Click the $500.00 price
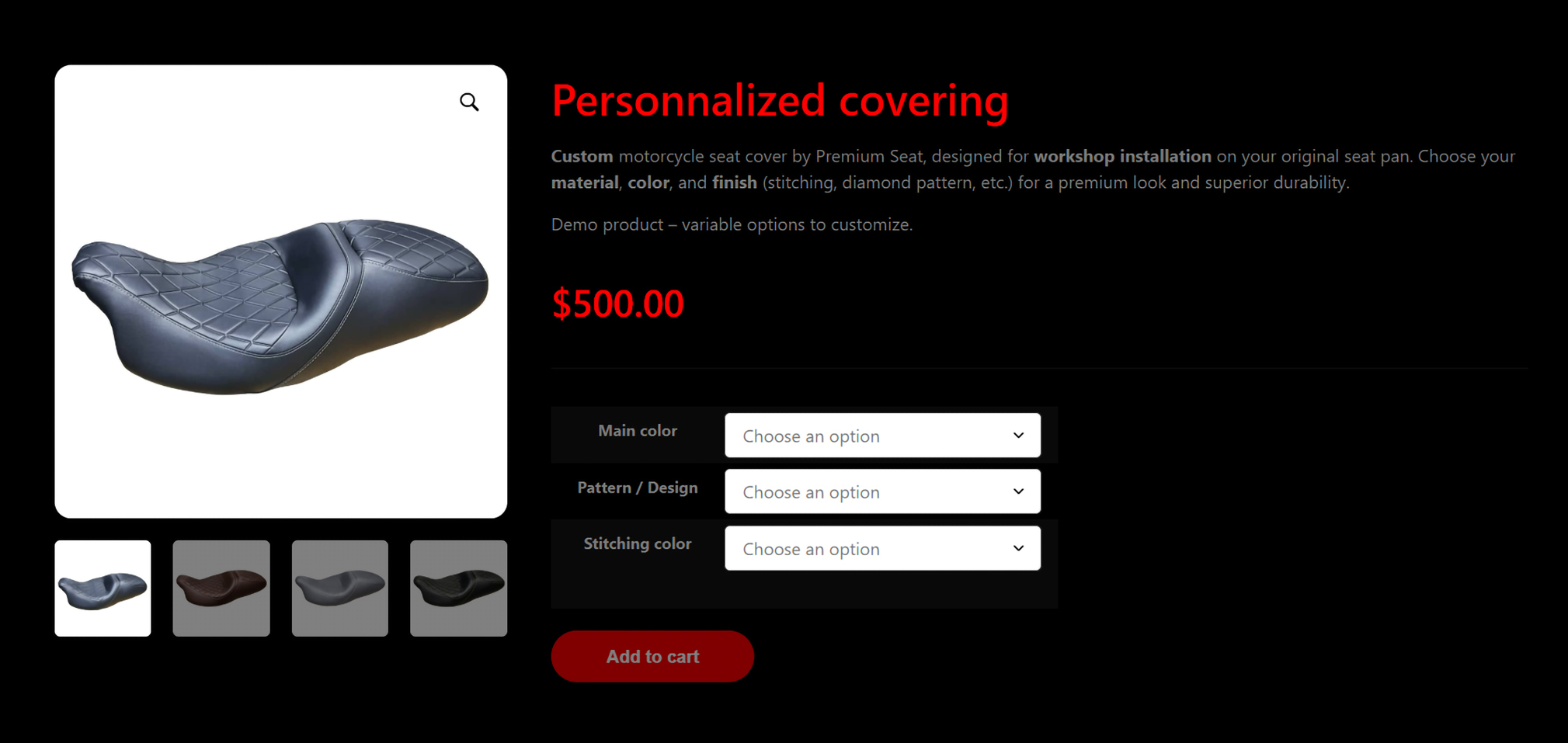Image resolution: width=1568 pixels, height=743 pixels. (x=617, y=304)
